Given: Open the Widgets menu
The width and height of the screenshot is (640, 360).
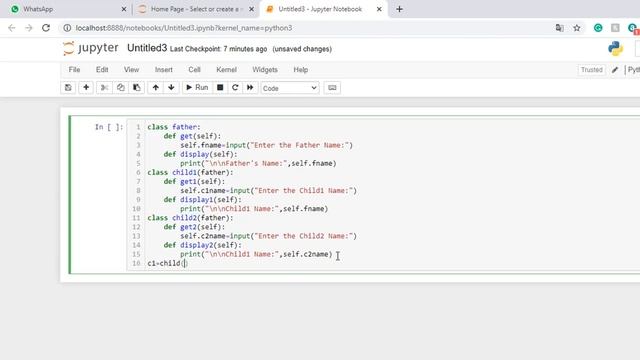Looking at the screenshot, I should [x=265, y=70].
